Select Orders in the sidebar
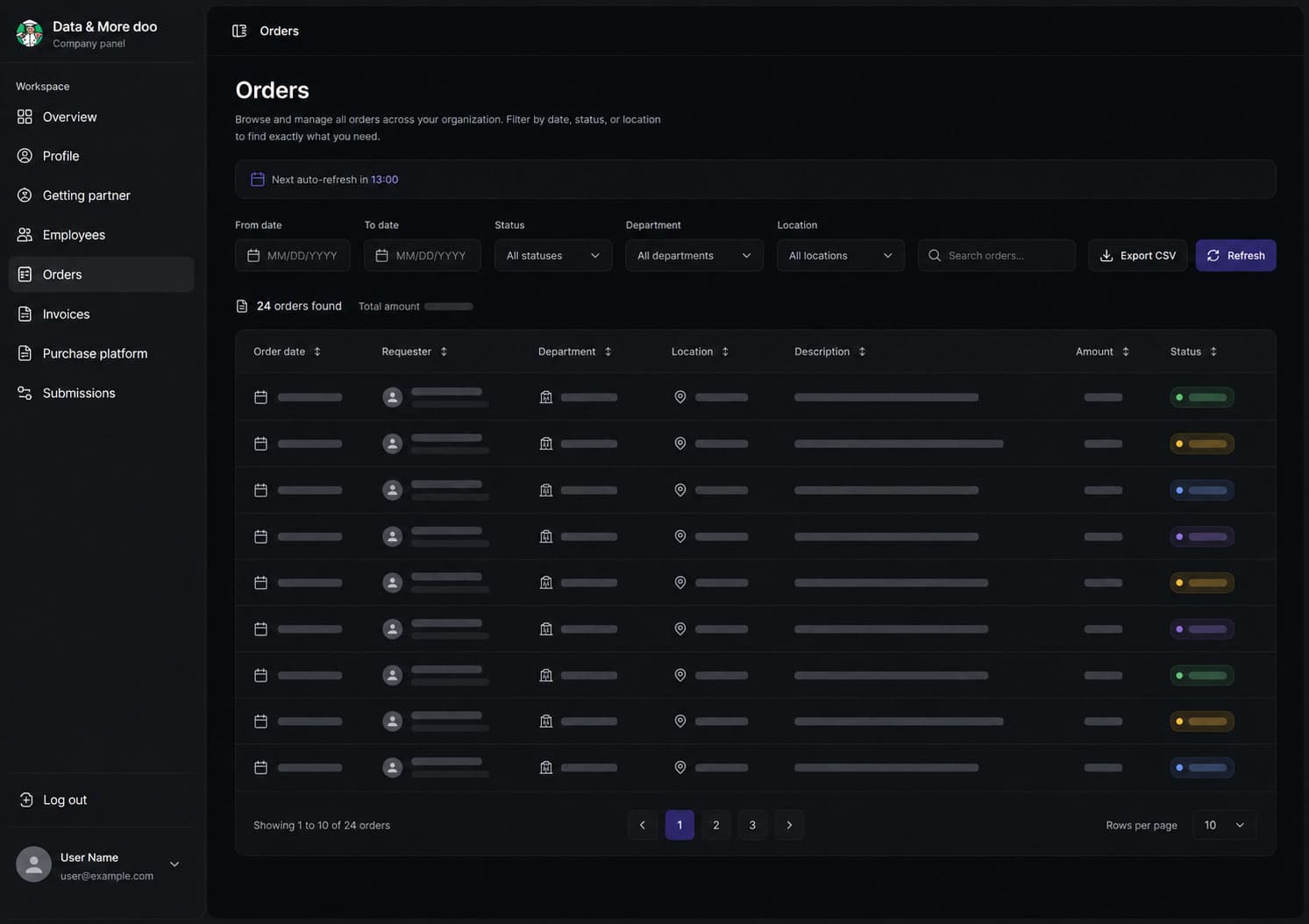1309x924 pixels. (x=102, y=274)
